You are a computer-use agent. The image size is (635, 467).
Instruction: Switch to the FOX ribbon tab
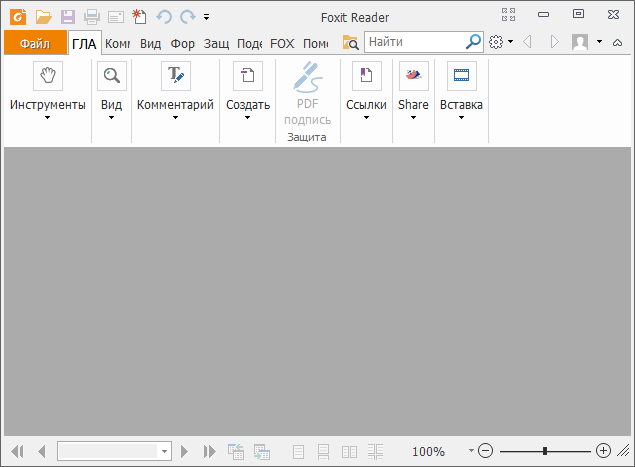point(282,43)
